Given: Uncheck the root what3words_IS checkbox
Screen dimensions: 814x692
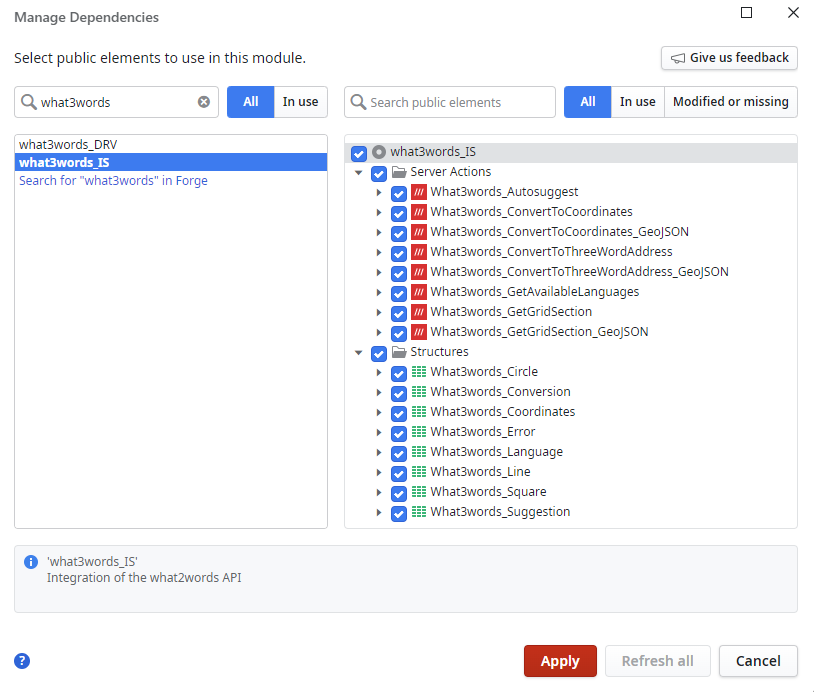Looking at the screenshot, I should click(359, 153).
